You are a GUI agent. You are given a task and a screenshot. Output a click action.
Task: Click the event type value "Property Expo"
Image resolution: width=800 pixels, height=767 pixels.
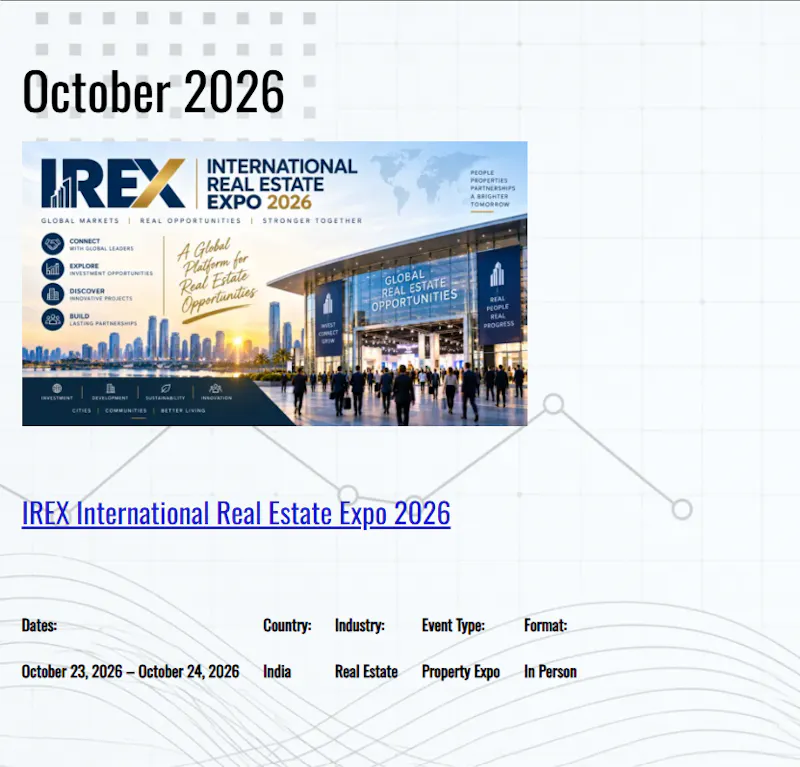[461, 672]
